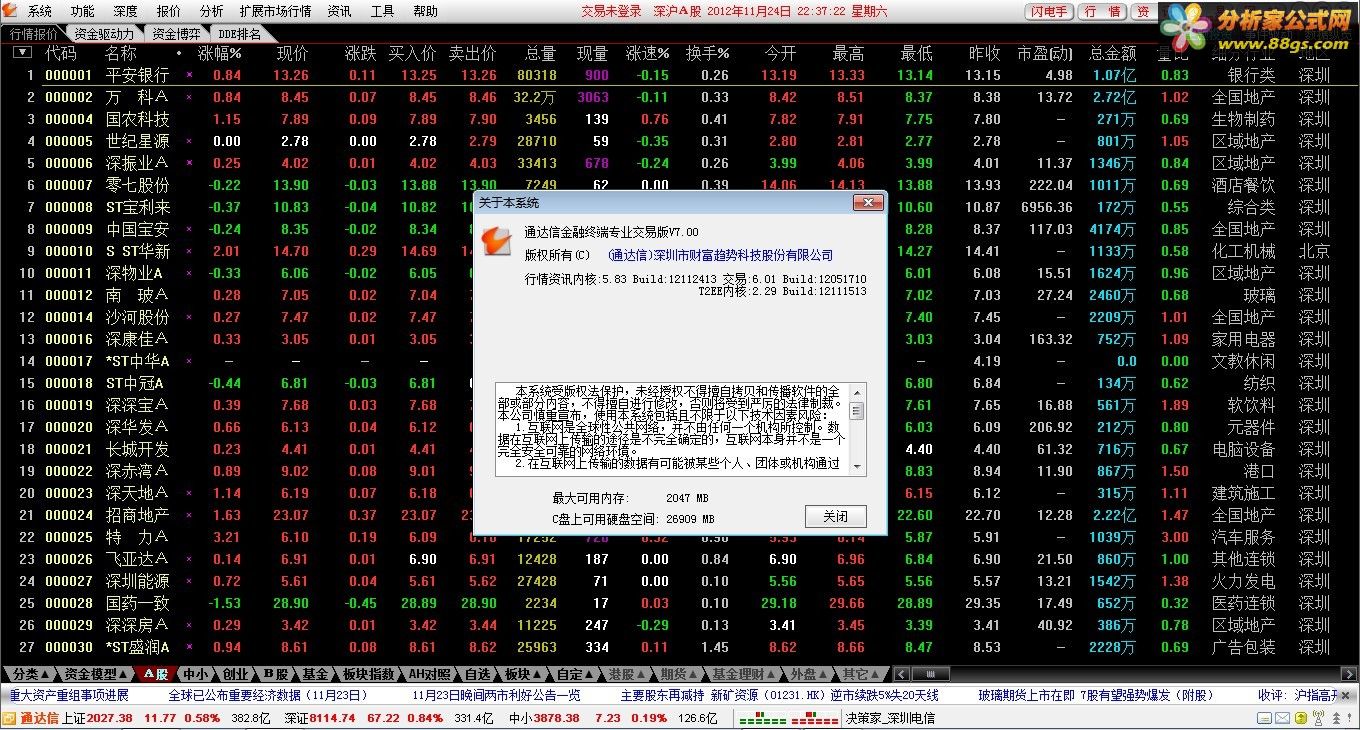Image resolution: width=1360 pixels, height=730 pixels.
Task: Click the license text scrollbar thumb
Action: click(x=857, y=411)
